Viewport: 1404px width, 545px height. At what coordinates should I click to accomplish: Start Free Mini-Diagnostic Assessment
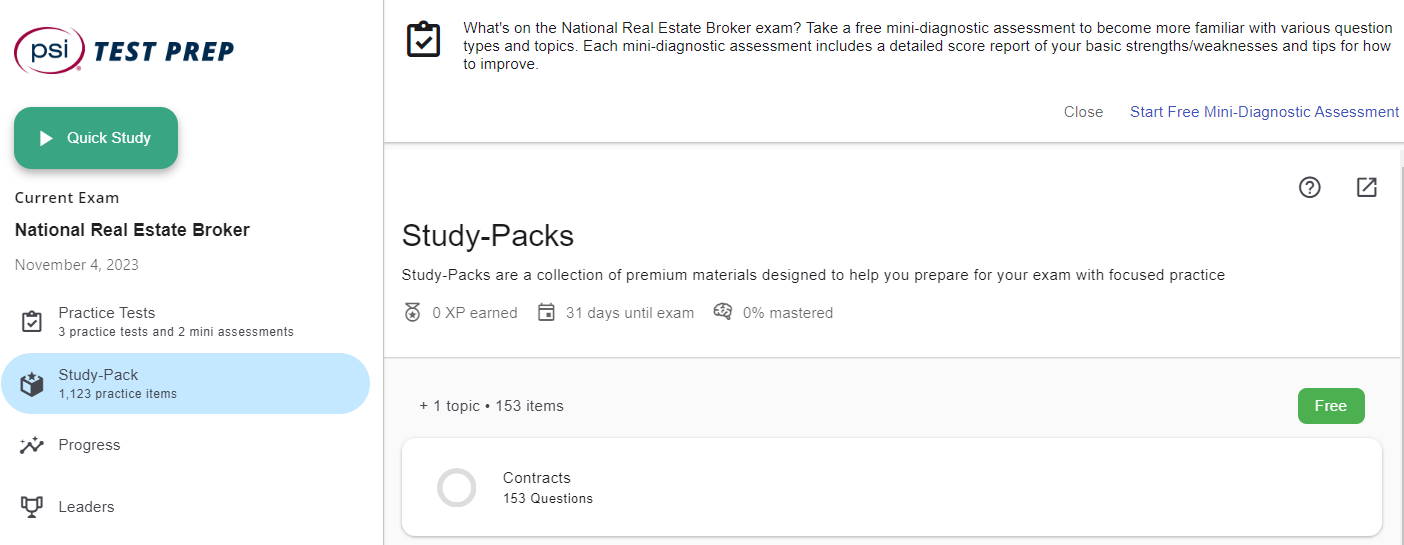1264,112
